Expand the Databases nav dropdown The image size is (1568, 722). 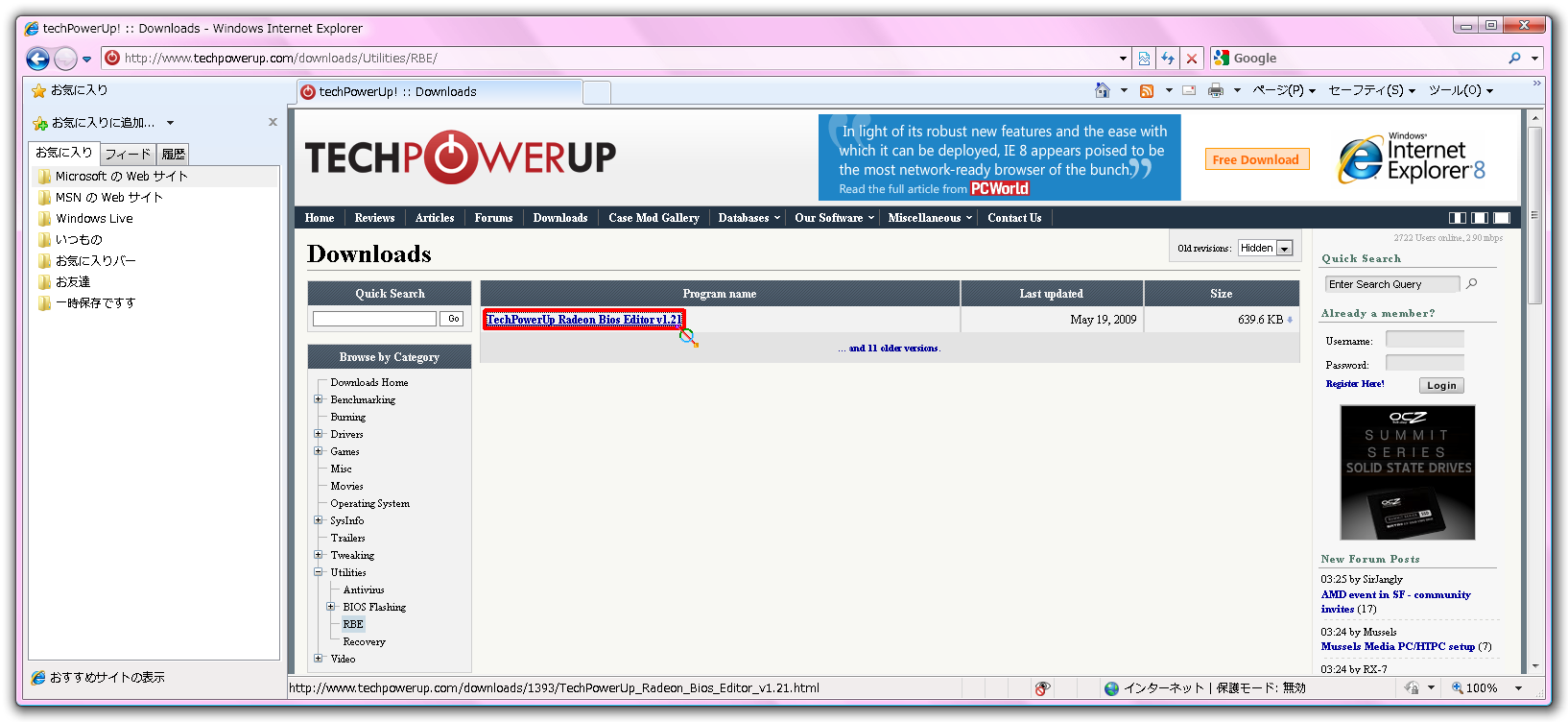748,218
